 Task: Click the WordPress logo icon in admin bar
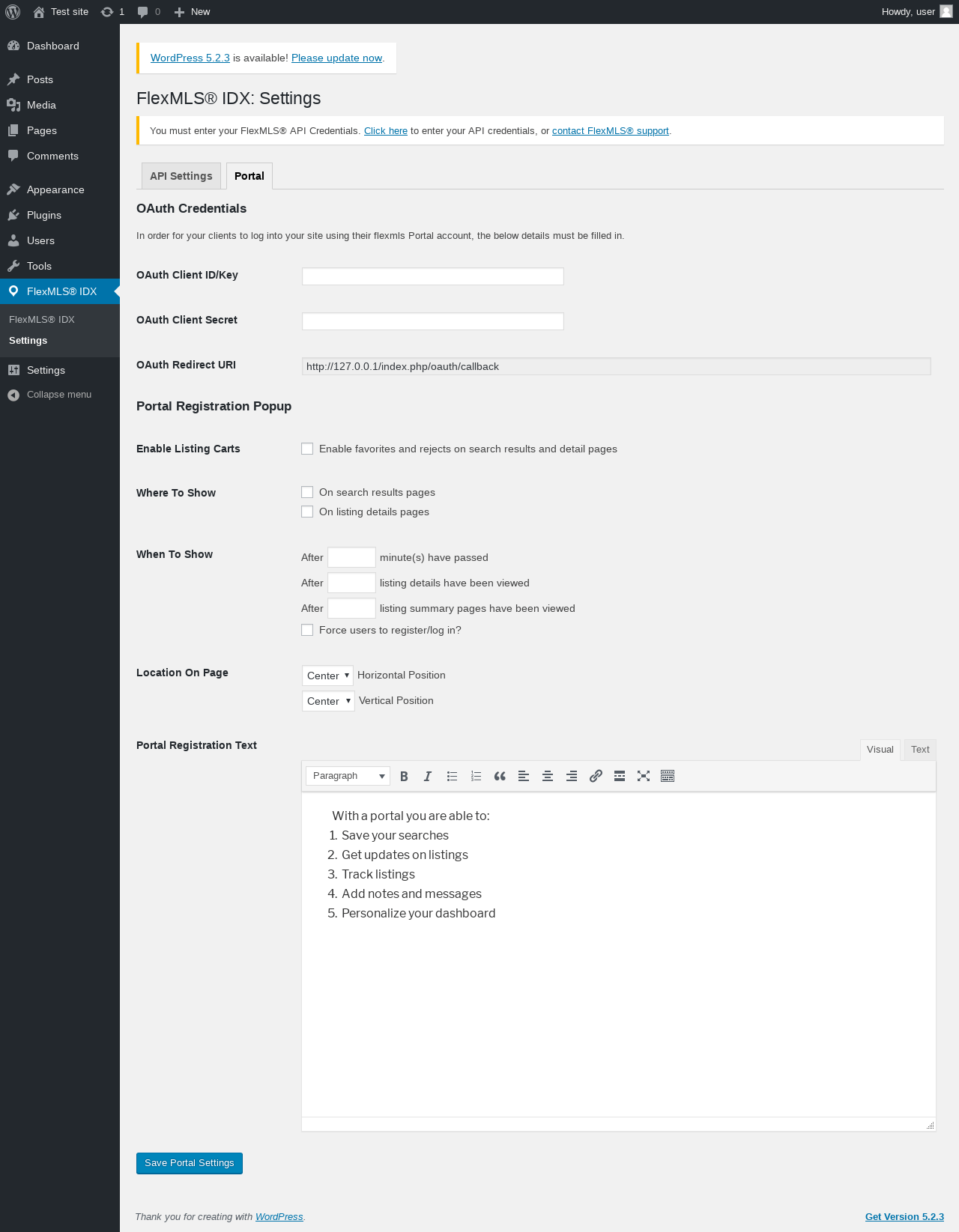(x=13, y=12)
